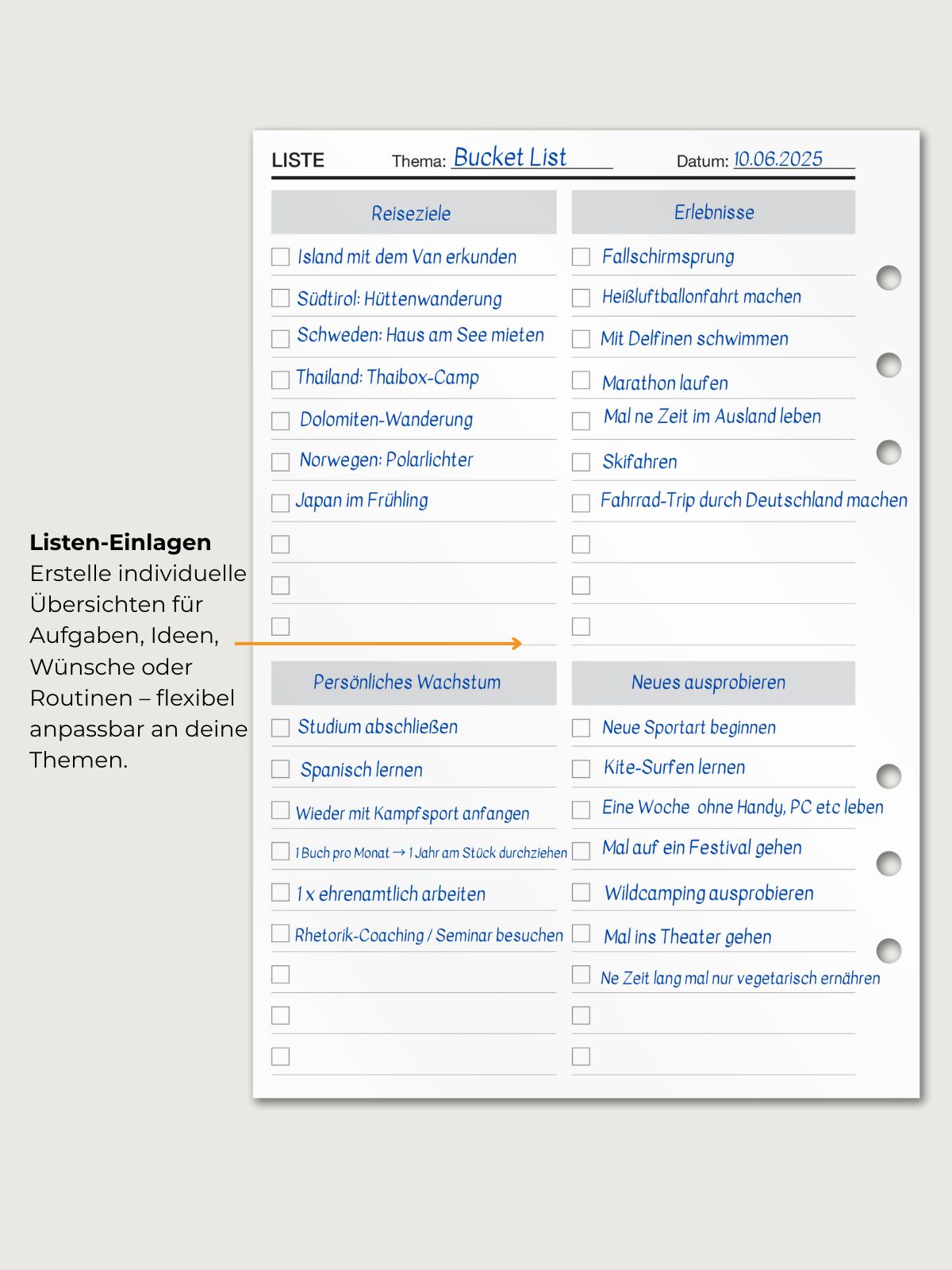Click the 'Persönliches Wachstum' section header
Viewport: 952px width, 1270px height.
[x=413, y=683]
